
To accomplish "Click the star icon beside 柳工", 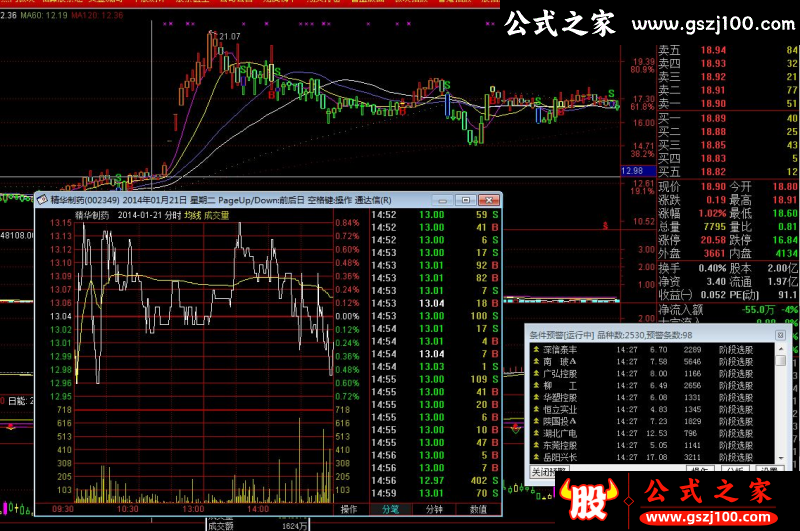I will [536, 385].
